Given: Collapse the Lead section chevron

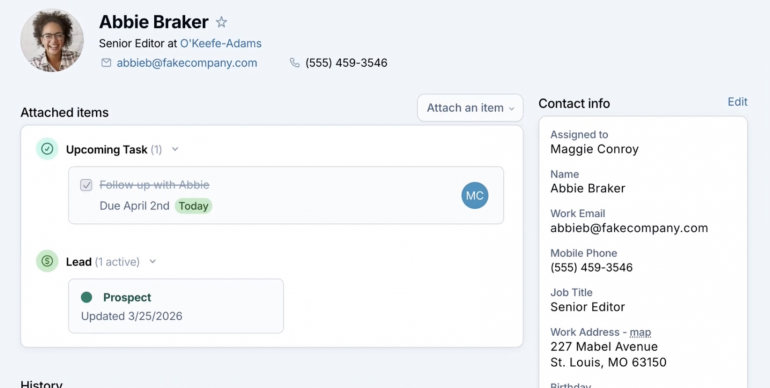Looking at the screenshot, I should coord(153,261).
